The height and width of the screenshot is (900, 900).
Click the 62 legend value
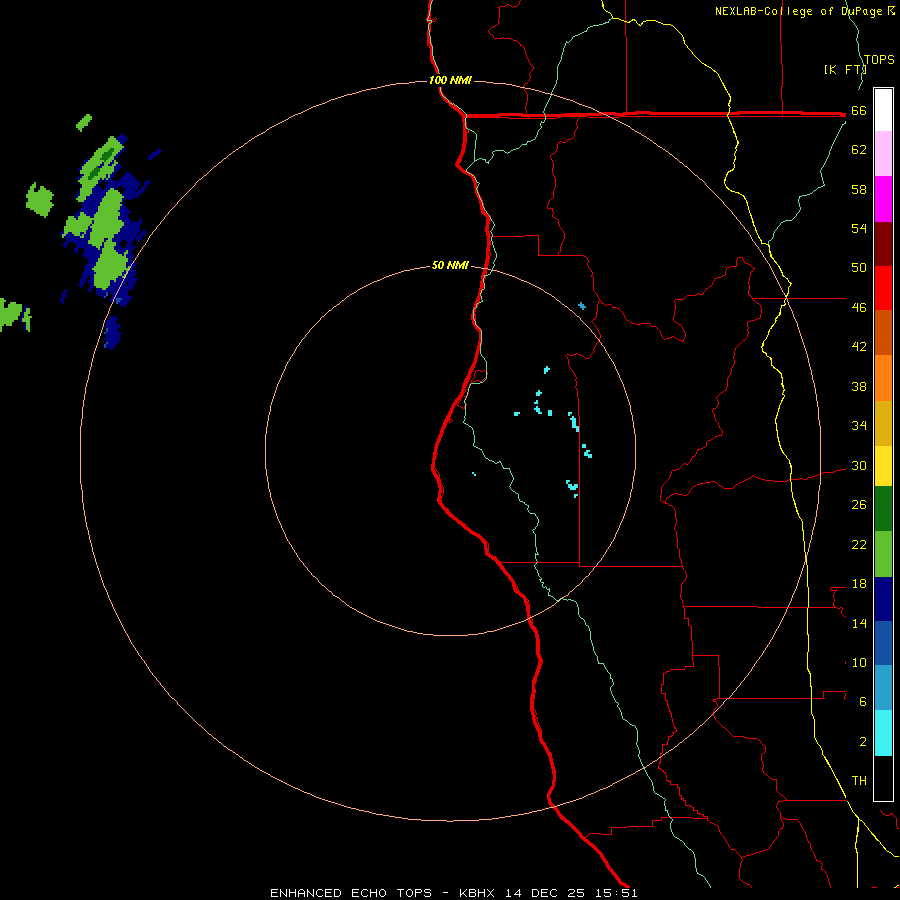859,150
